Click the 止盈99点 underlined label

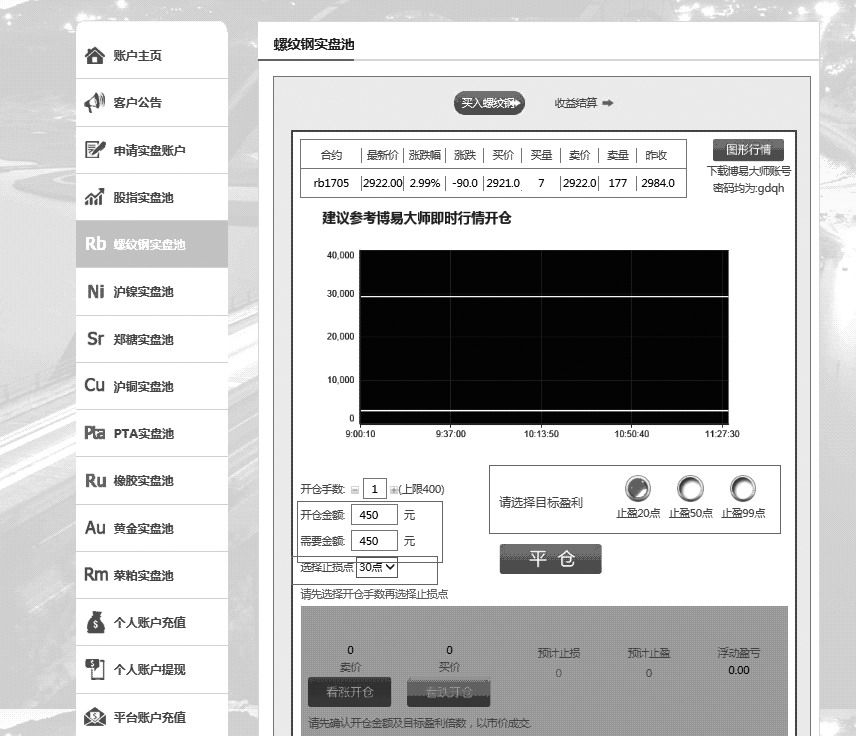click(x=743, y=513)
